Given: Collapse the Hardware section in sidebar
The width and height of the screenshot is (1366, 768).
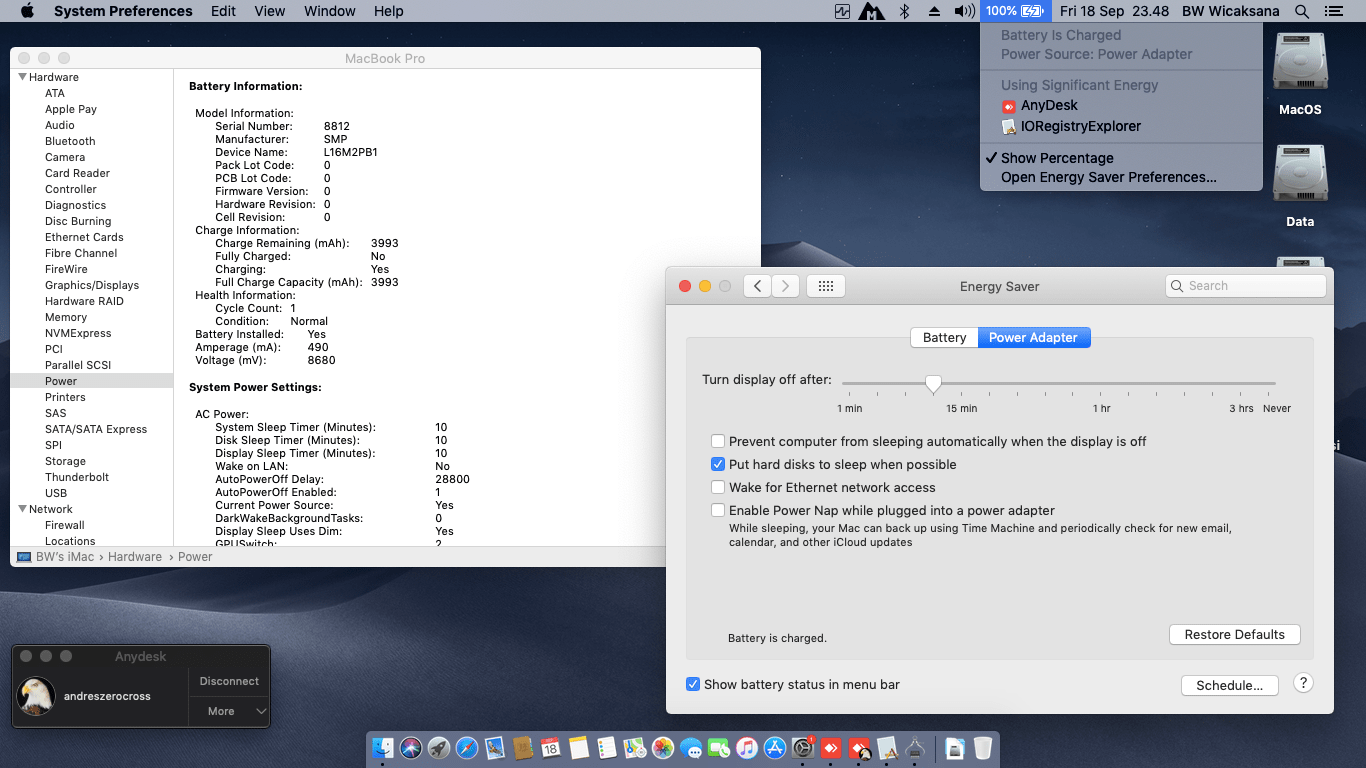Looking at the screenshot, I should point(23,77).
